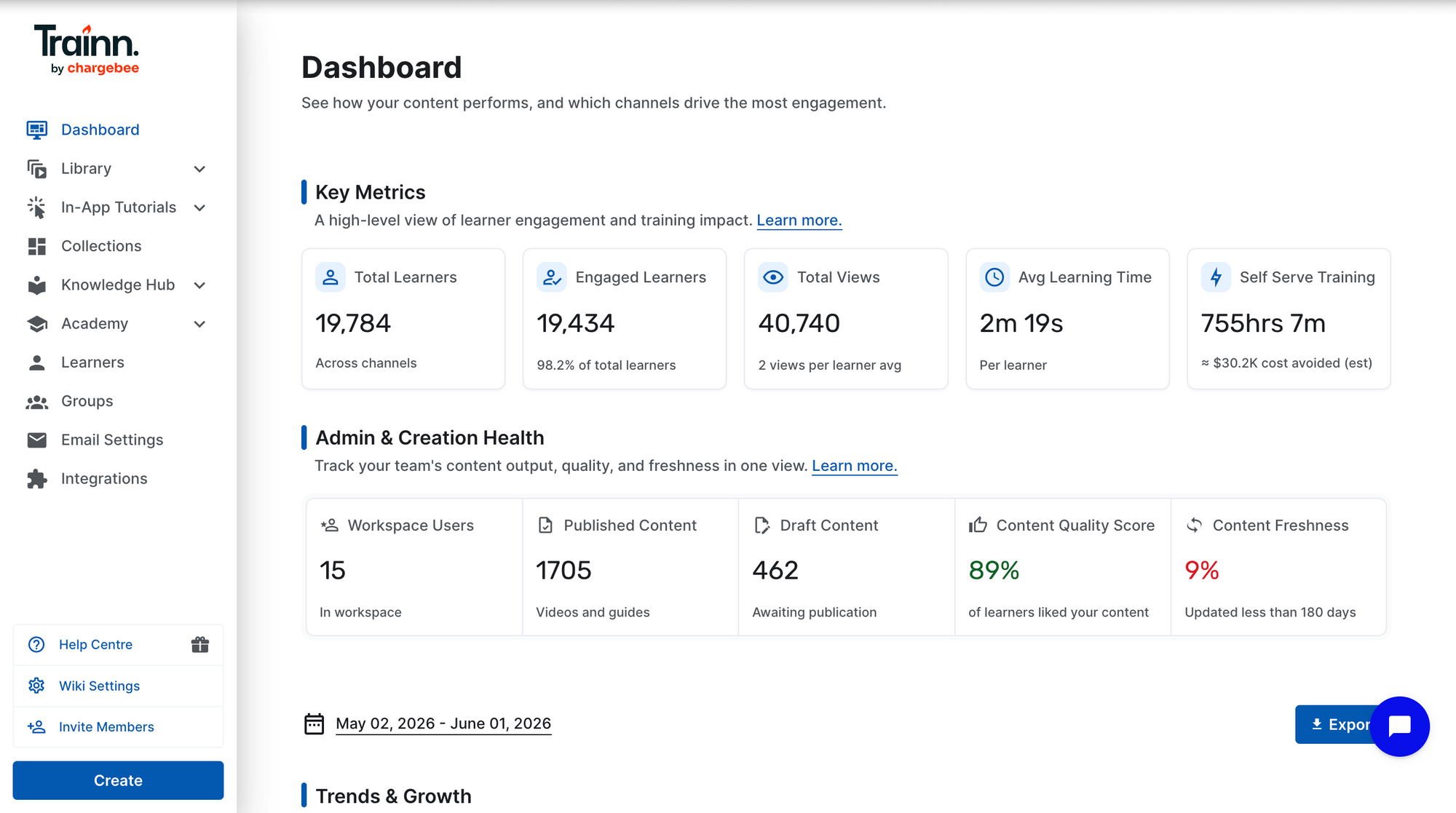
Task: Open the chat support bubble
Action: 1399,726
